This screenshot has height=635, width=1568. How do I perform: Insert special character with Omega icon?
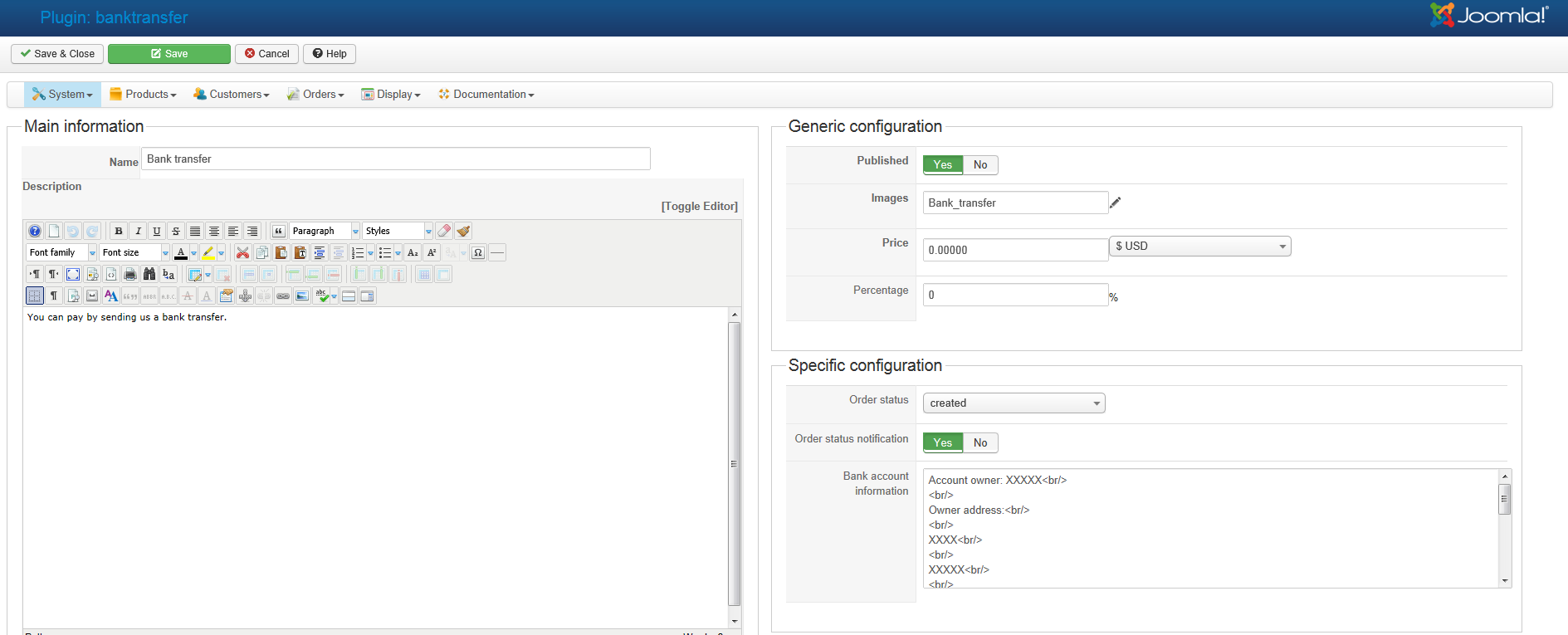click(x=478, y=252)
